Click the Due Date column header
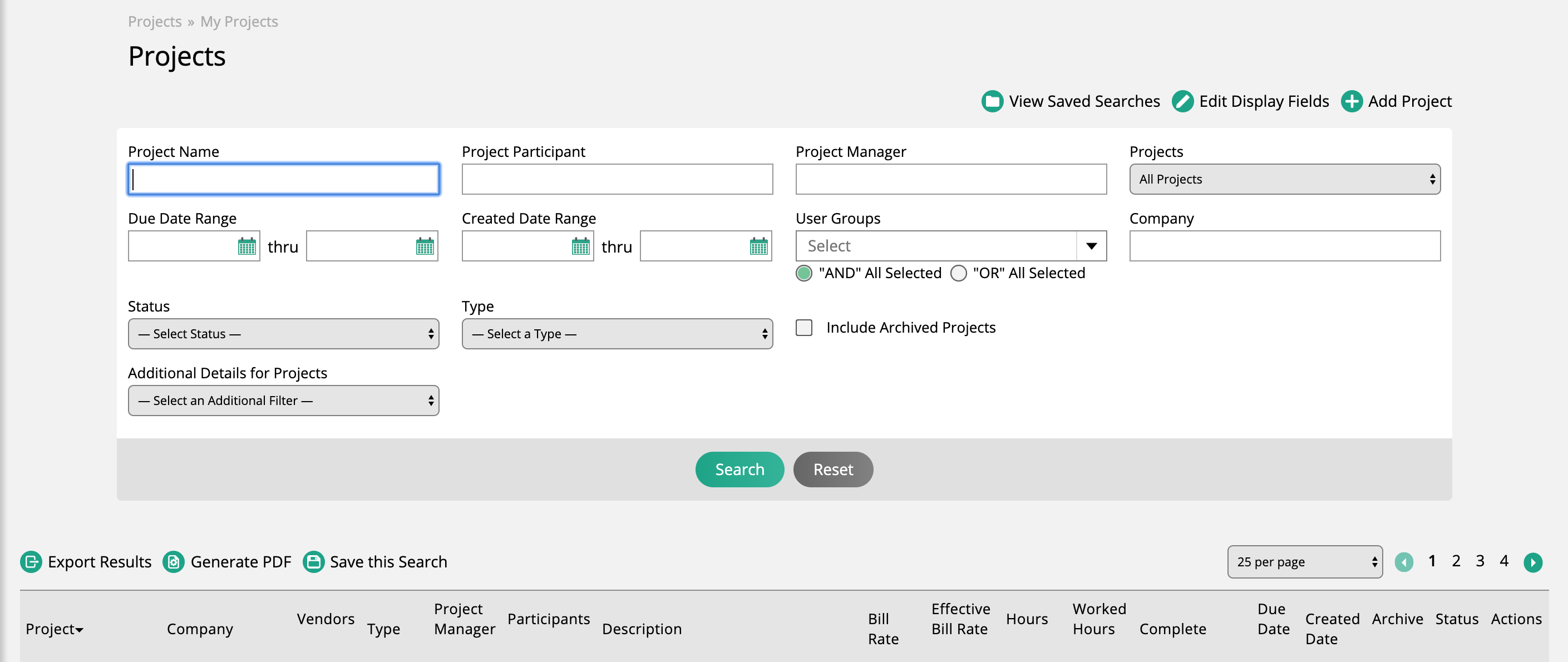 coord(1274,619)
